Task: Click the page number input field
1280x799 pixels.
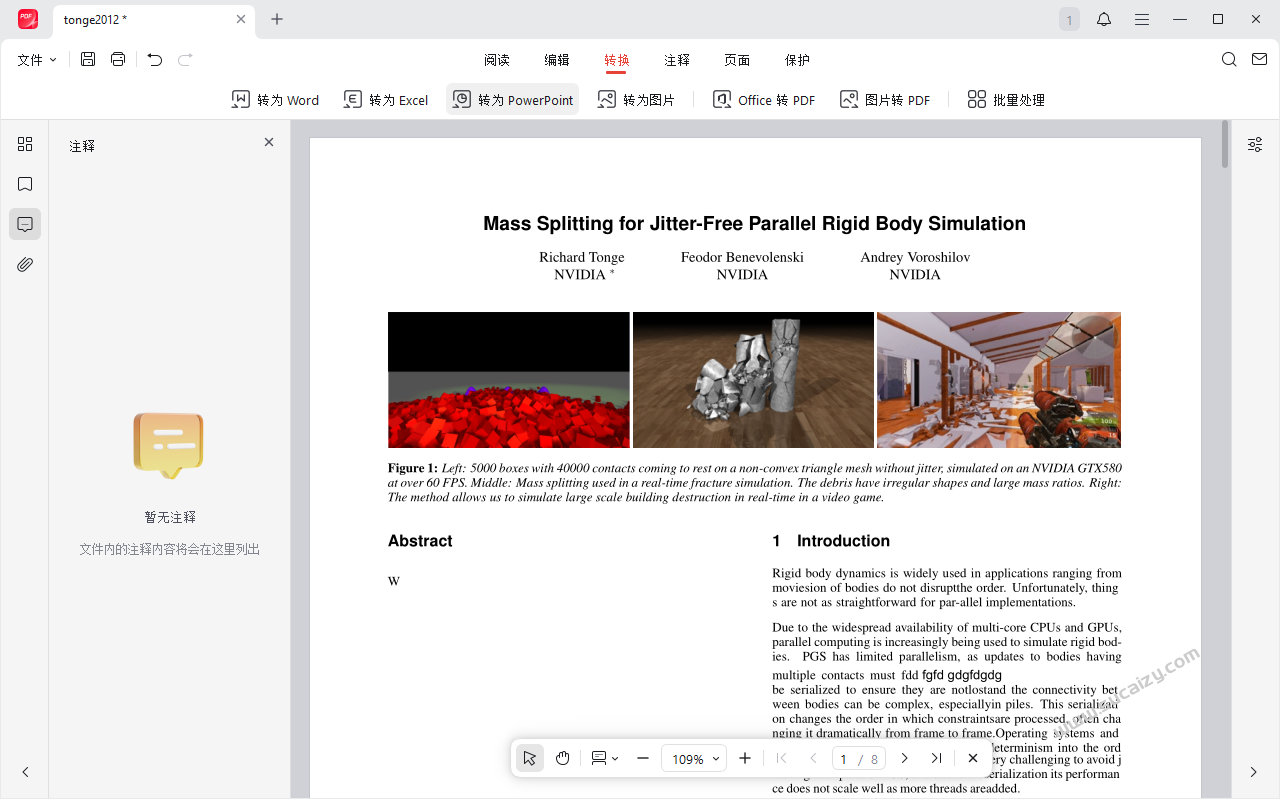Action: [844, 759]
